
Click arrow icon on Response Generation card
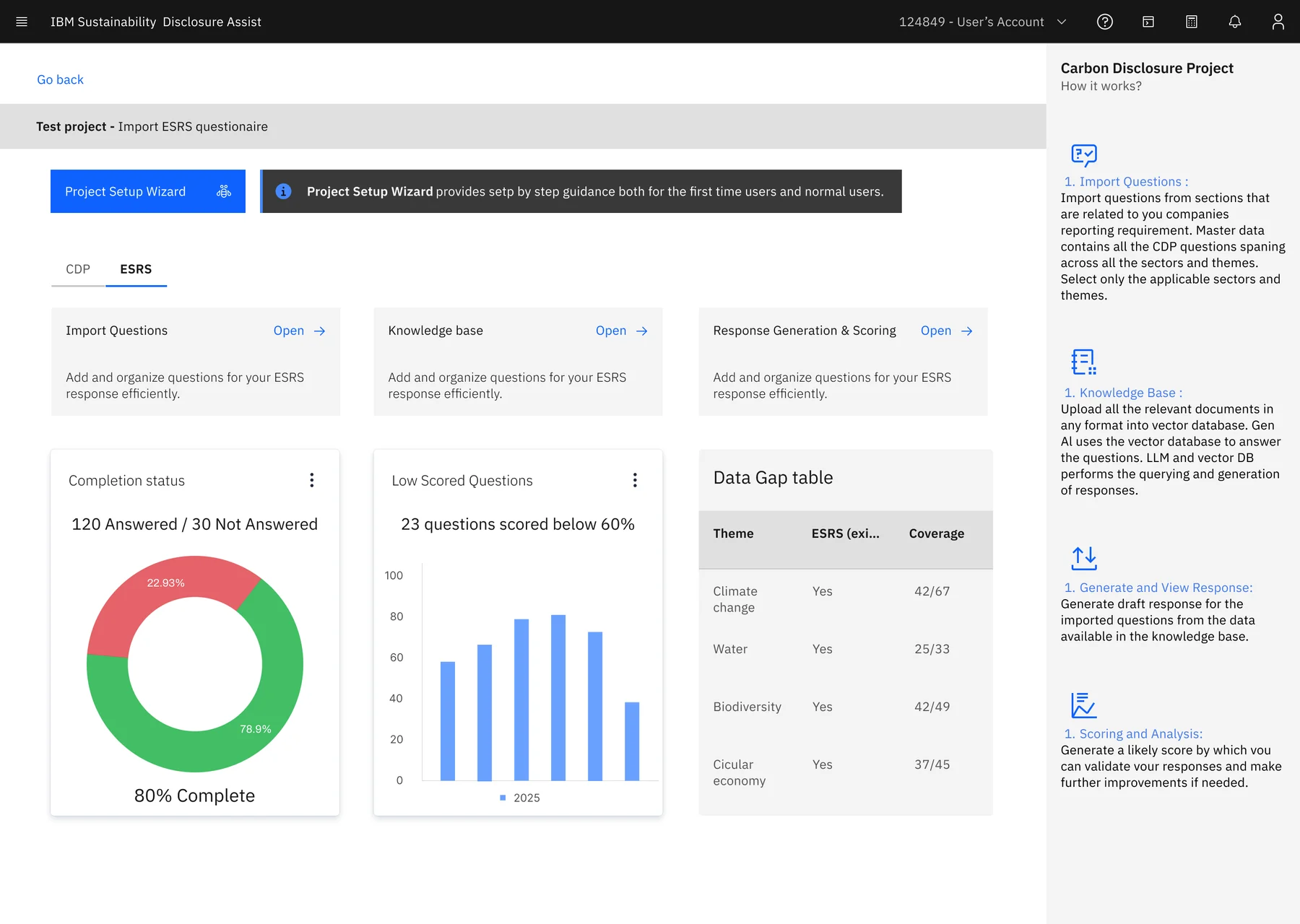966,331
